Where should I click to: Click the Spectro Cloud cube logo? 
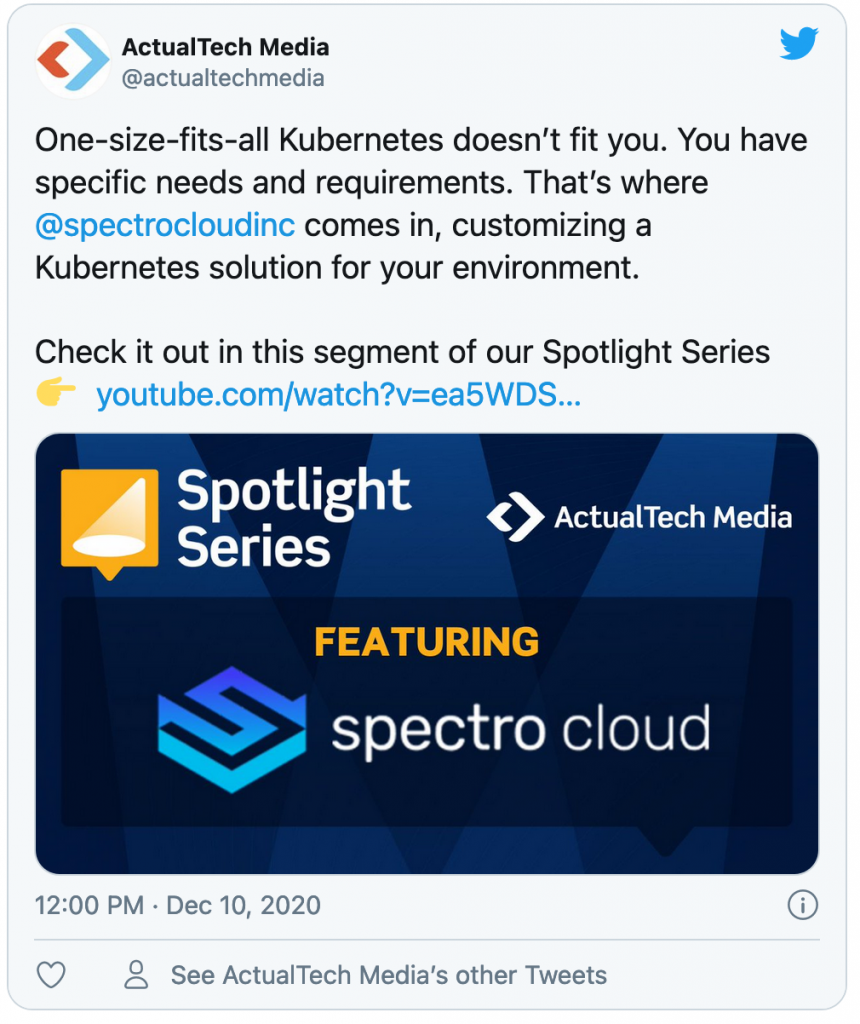click(x=232, y=729)
